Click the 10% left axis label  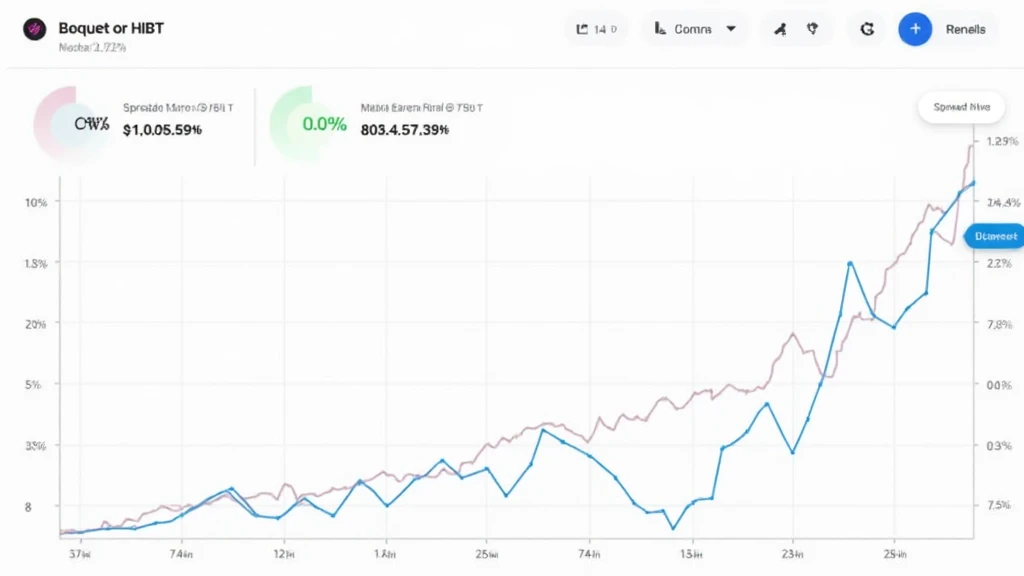point(36,202)
